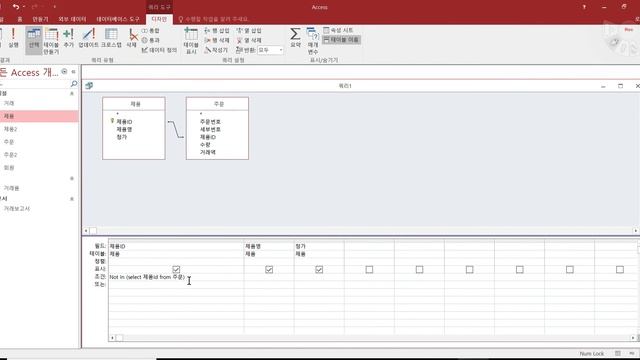The height and width of the screenshot is (360, 640).
Task: Select 수량 field in 주문 table box
Action: (x=205, y=145)
